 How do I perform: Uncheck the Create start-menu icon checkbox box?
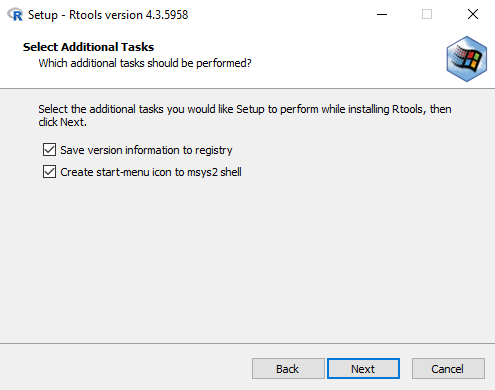pos(49,172)
